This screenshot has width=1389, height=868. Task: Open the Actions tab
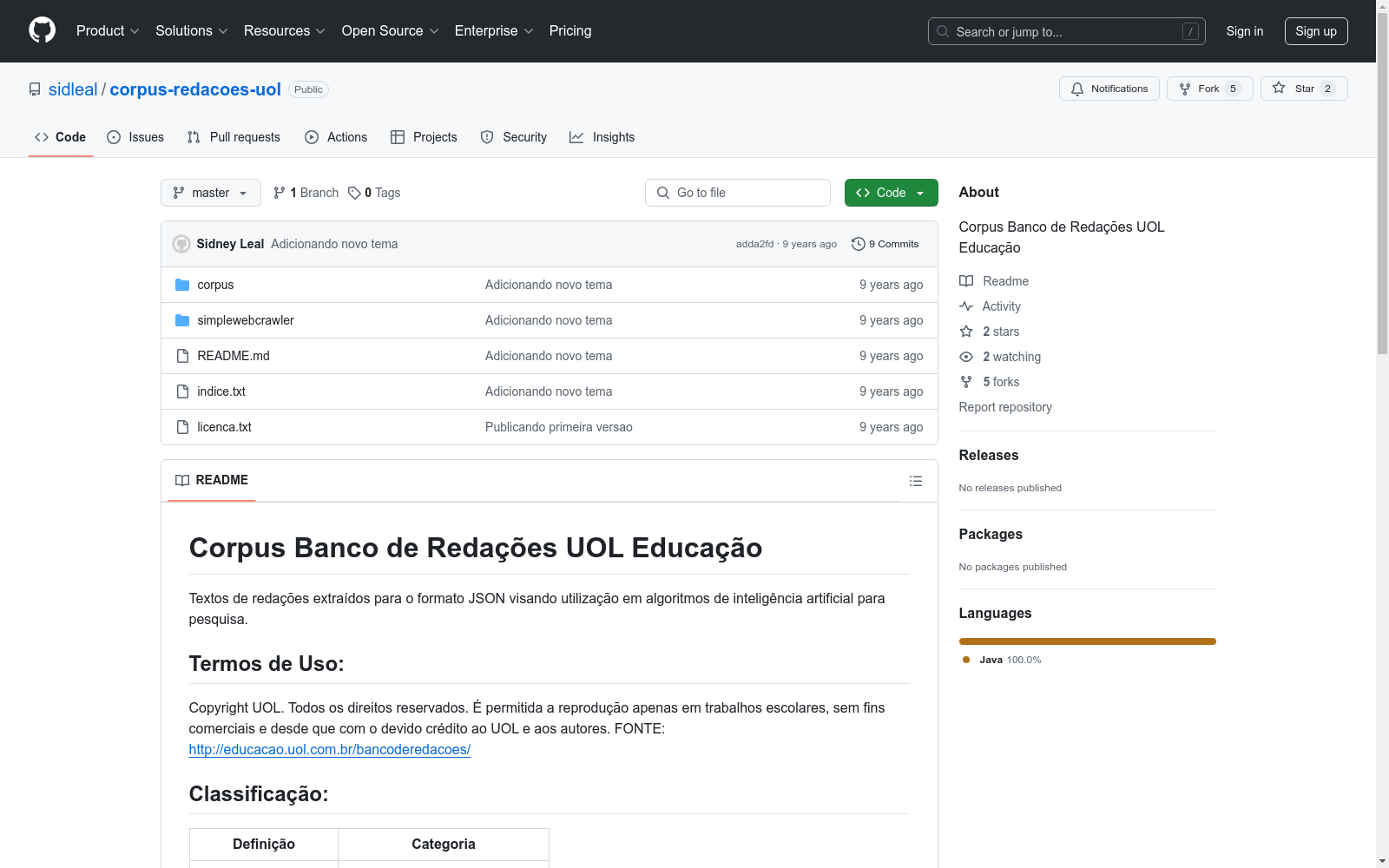click(336, 137)
